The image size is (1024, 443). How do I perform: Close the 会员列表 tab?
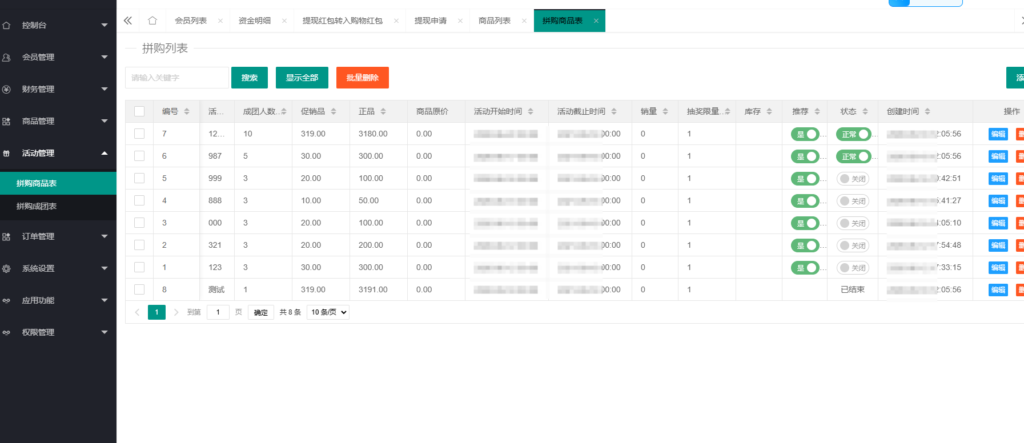coord(220,21)
